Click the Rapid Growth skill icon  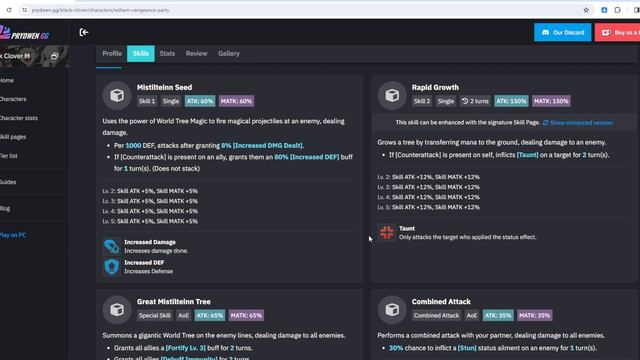click(392, 96)
